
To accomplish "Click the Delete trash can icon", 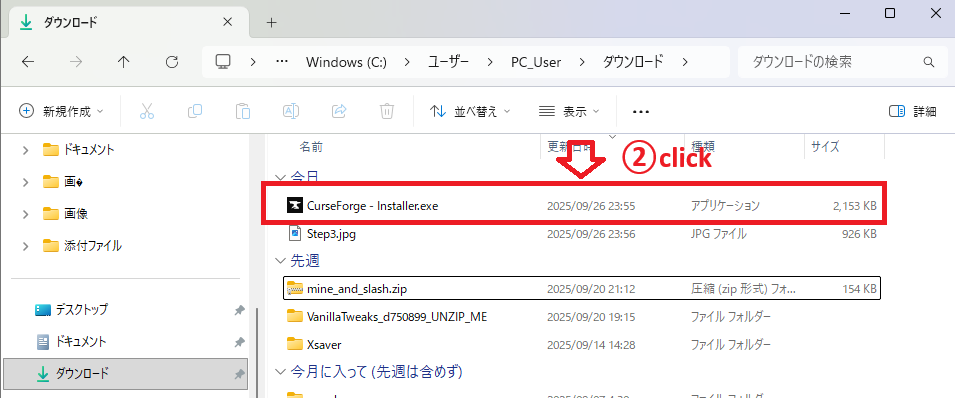I will pos(387,111).
